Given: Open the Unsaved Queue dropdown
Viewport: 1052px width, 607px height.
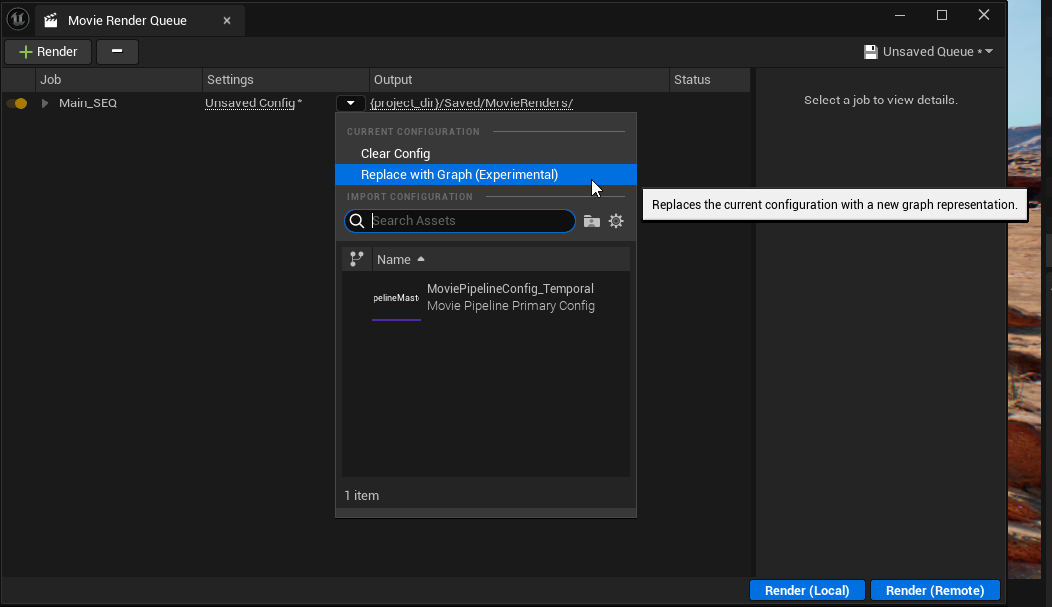Looking at the screenshot, I should click(928, 52).
